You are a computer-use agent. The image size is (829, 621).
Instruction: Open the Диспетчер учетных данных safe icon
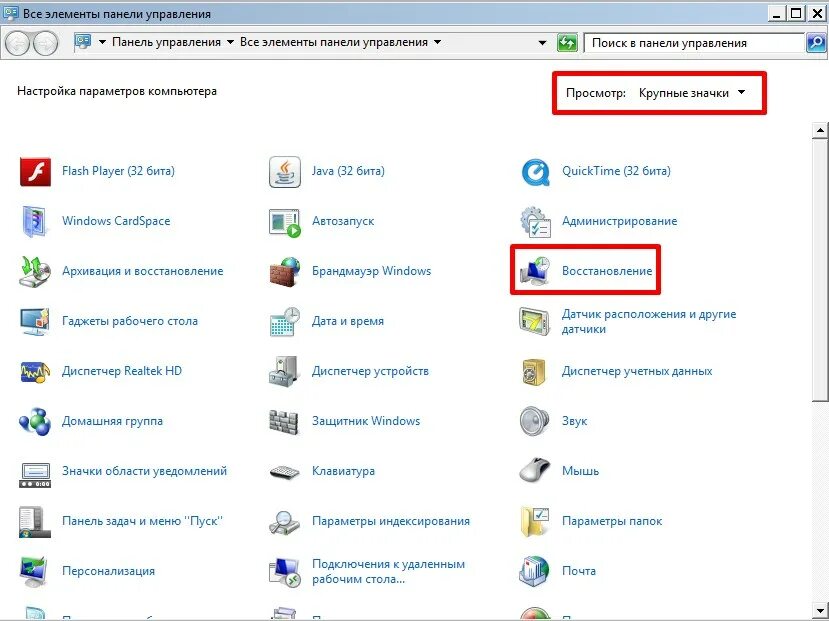[534, 371]
